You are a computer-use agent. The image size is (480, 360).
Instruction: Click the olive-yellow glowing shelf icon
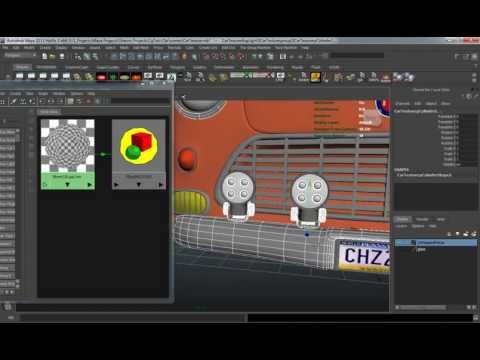click(124, 77)
